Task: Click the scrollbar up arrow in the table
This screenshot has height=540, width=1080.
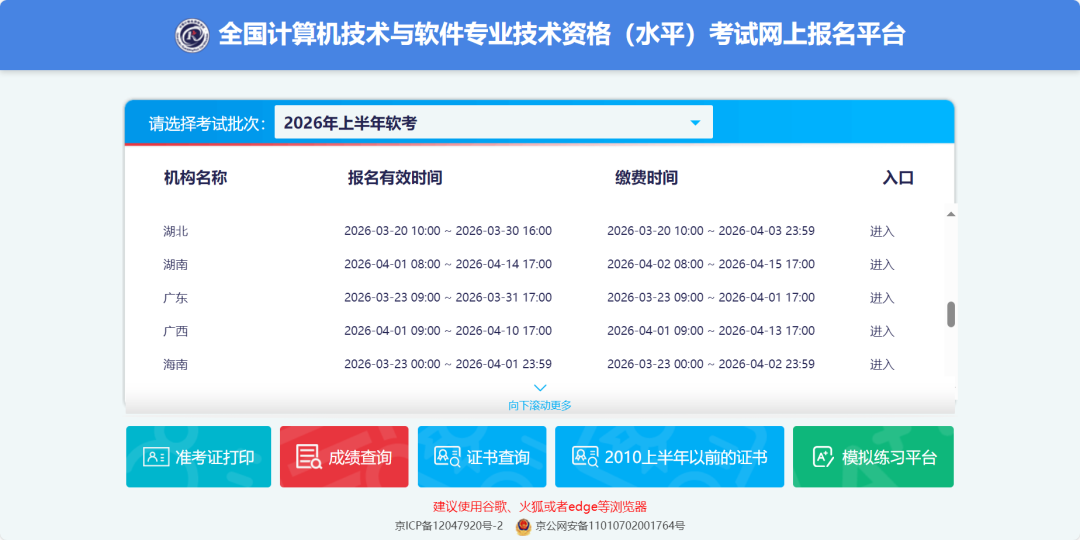Action: pyautogui.click(x=951, y=214)
